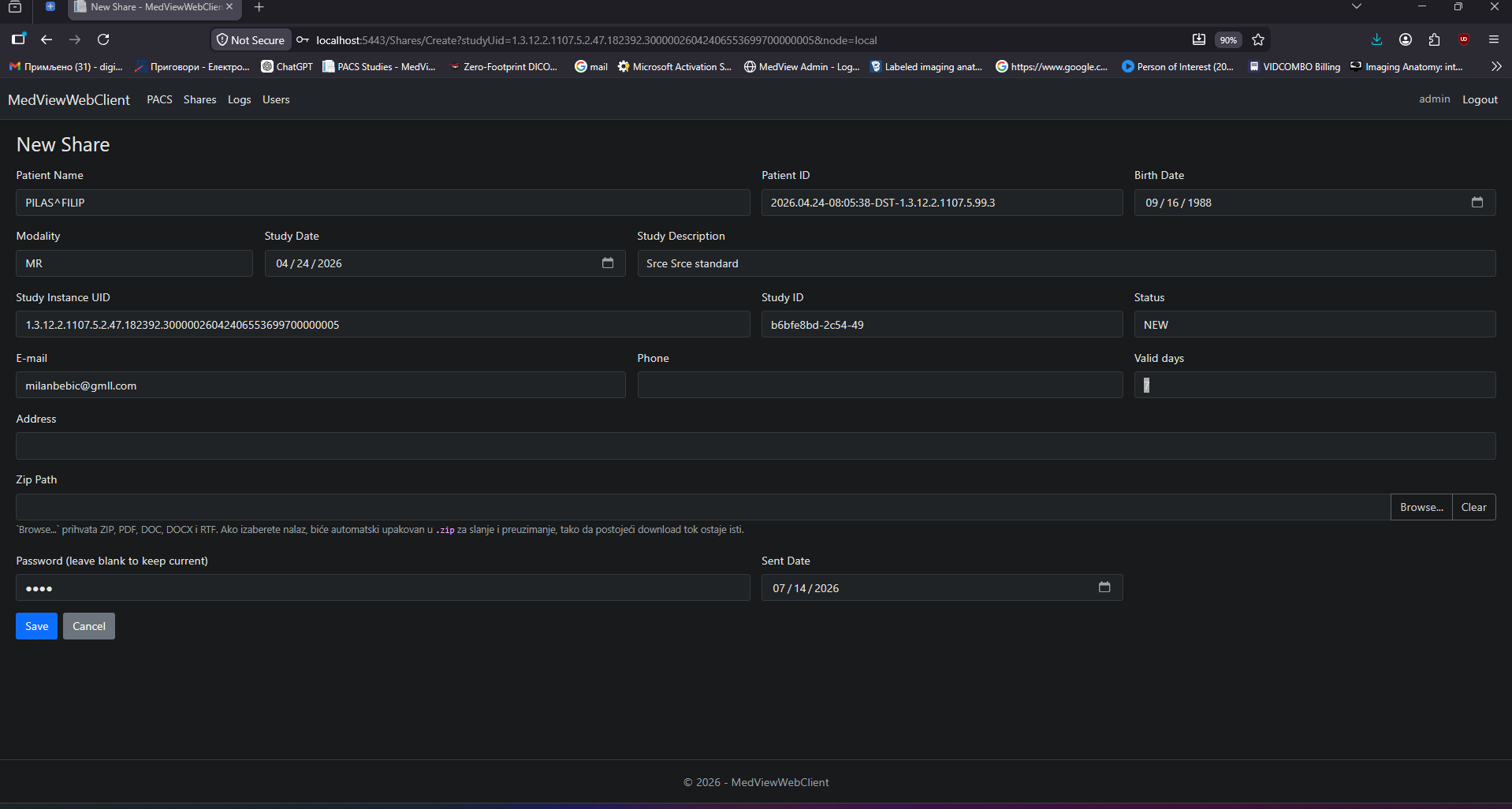Cancel creating the share

tap(89, 626)
